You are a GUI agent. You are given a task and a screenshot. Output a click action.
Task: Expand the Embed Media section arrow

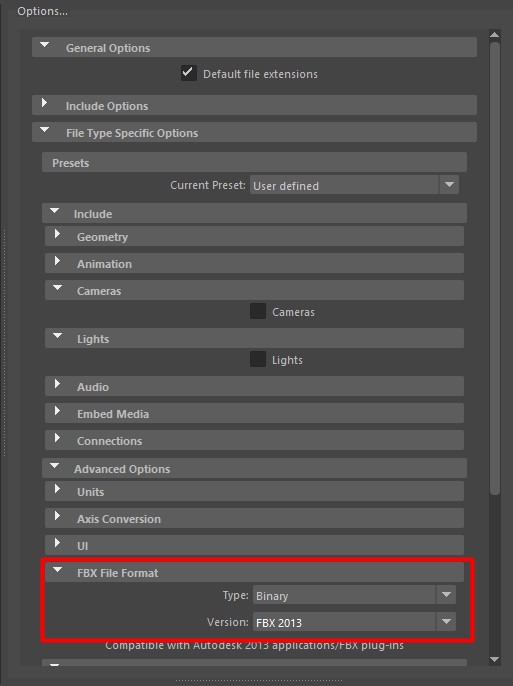(x=57, y=411)
